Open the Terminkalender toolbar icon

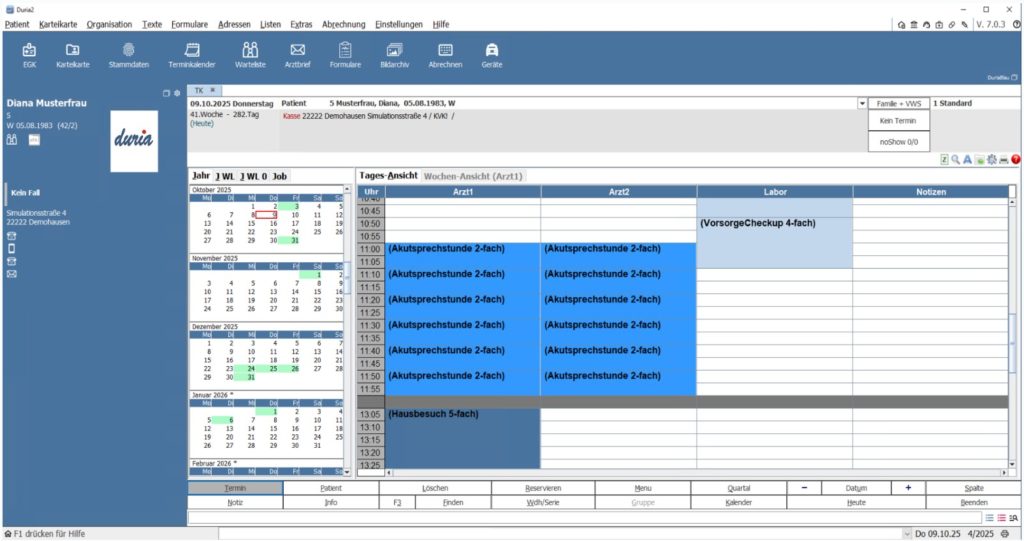(x=191, y=55)
